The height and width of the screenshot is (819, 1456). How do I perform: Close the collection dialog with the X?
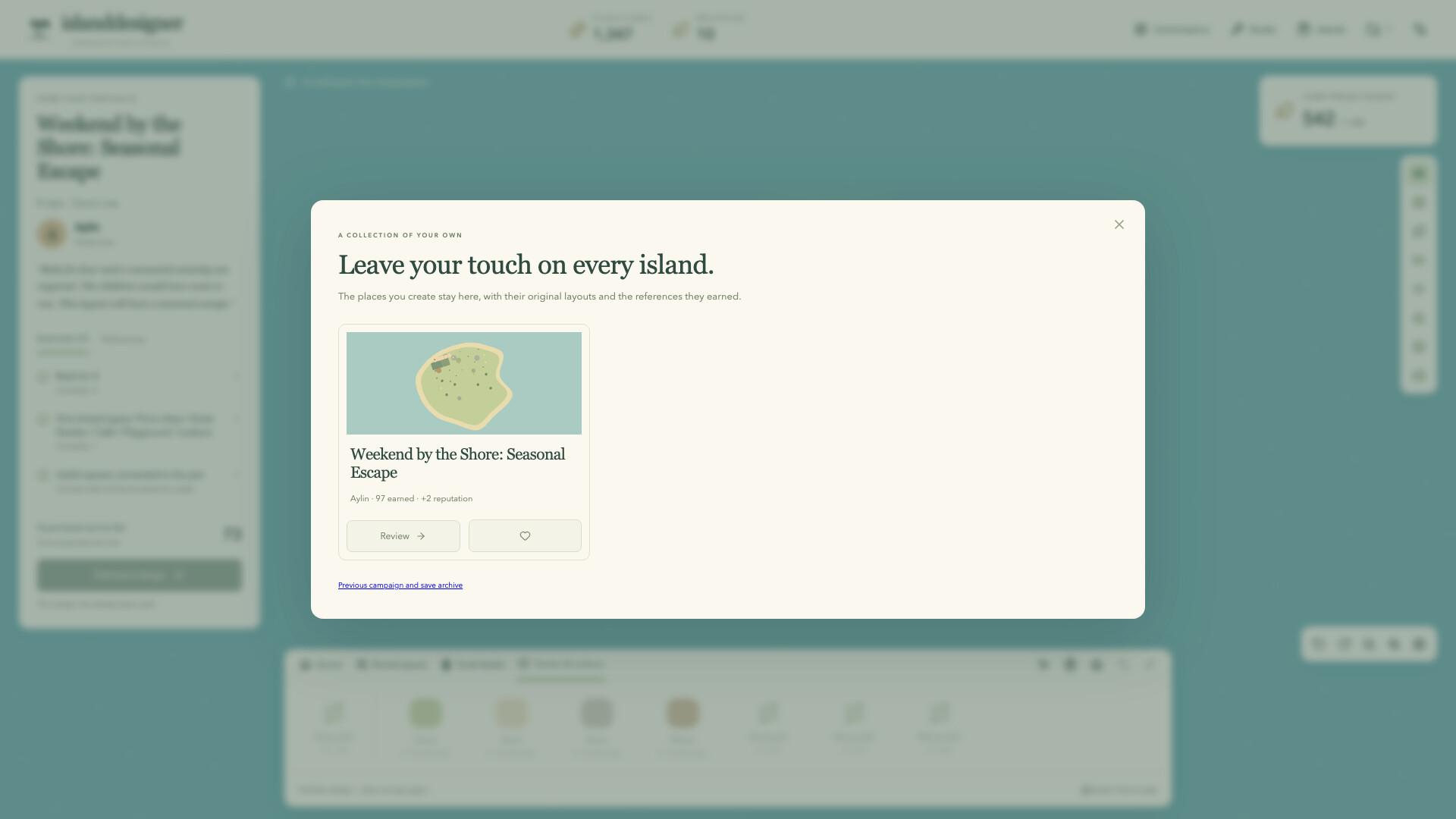pyautogui.click(x=1119, y=224)
